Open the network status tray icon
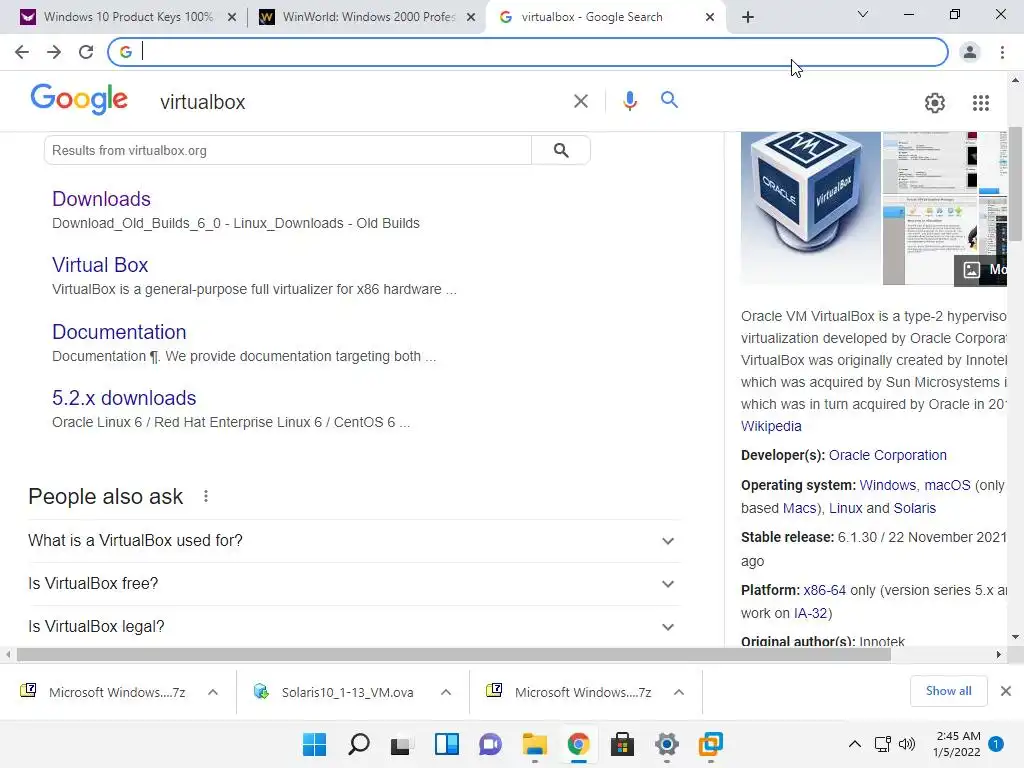1024x768 pixels. [883, 744]
